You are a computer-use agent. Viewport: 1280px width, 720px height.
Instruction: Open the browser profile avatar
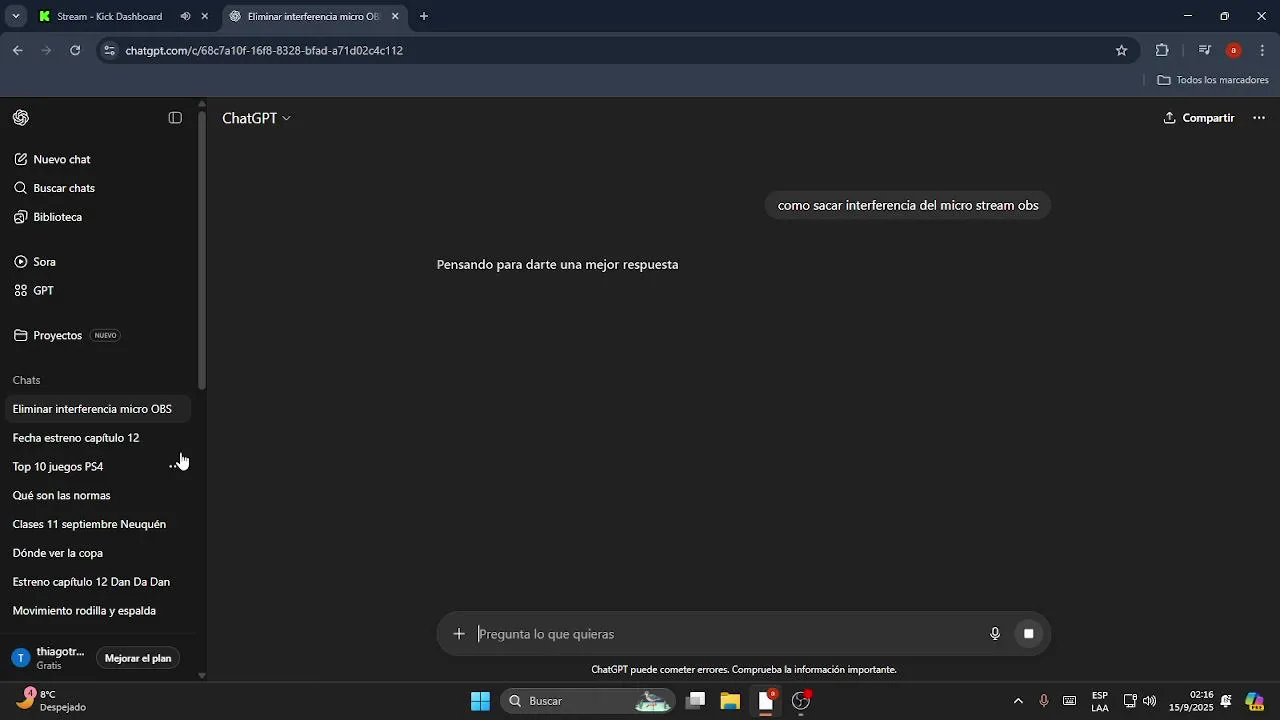pyautogui.click(x=1233, y=50)
